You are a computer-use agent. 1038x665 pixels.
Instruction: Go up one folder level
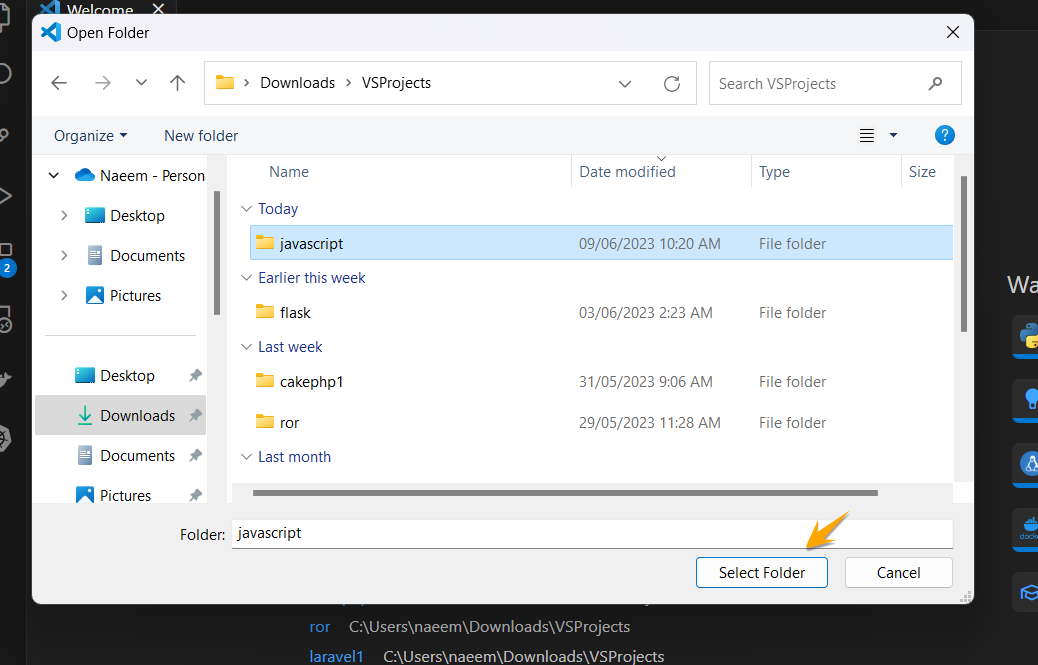(177, 83)
